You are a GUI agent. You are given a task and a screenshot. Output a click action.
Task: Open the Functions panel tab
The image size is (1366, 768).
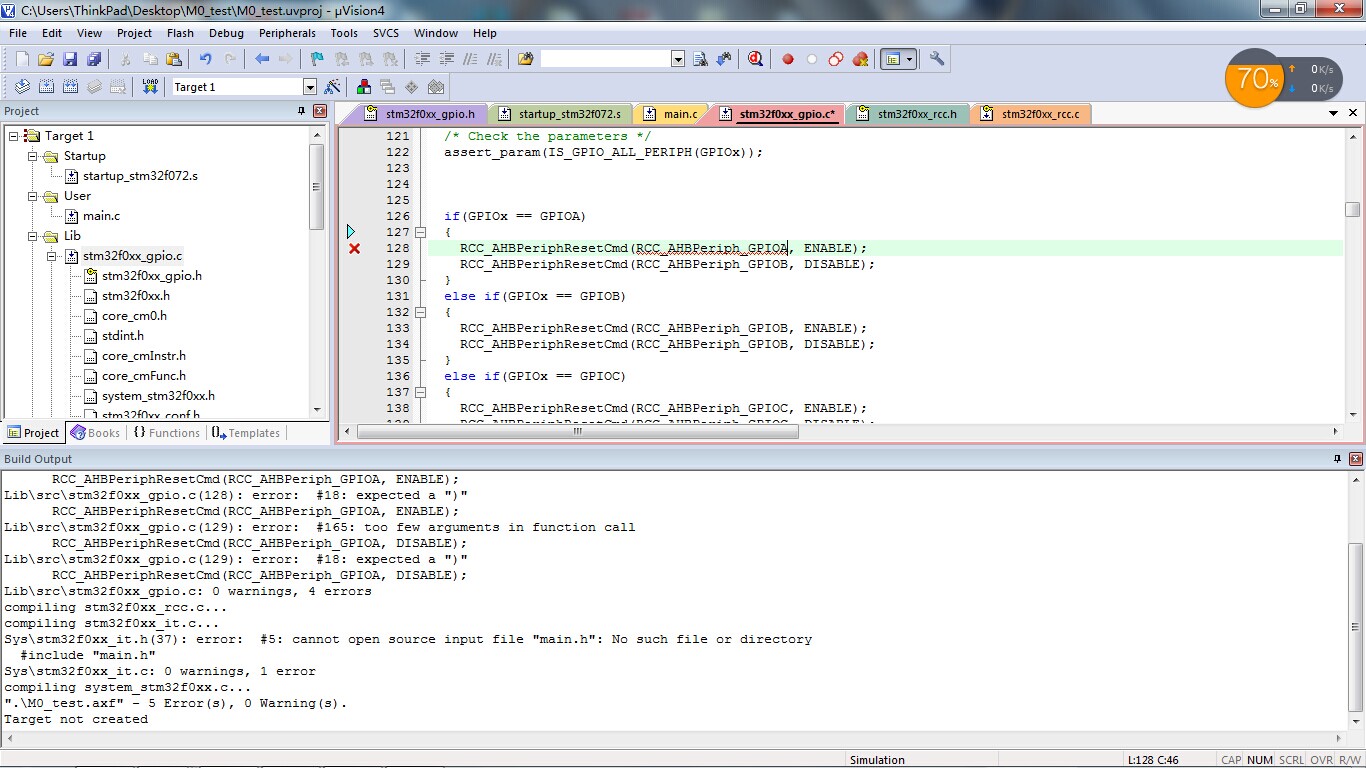(166, 433)
